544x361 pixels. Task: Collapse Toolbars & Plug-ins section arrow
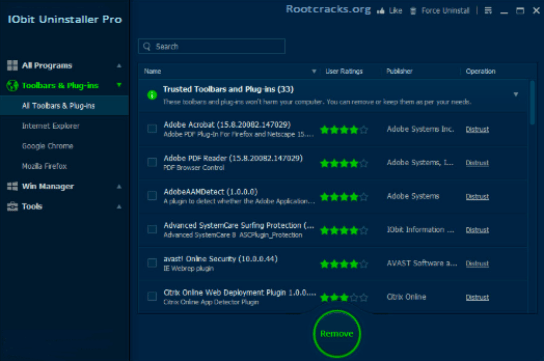pyautogui.click(x=119, y=85)
